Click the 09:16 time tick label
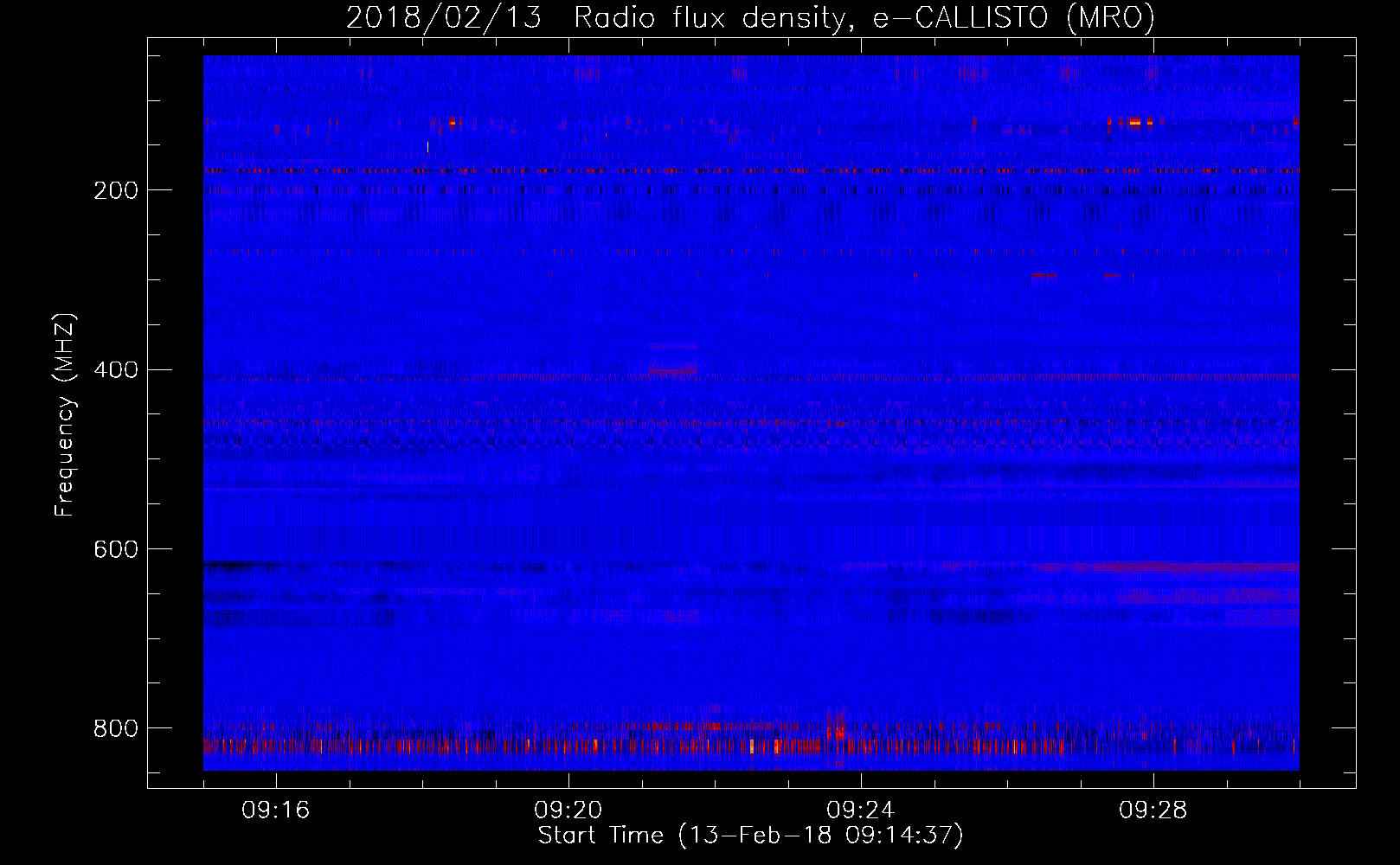The height and width of the screenshot is (865, 1400). [276, 811]
